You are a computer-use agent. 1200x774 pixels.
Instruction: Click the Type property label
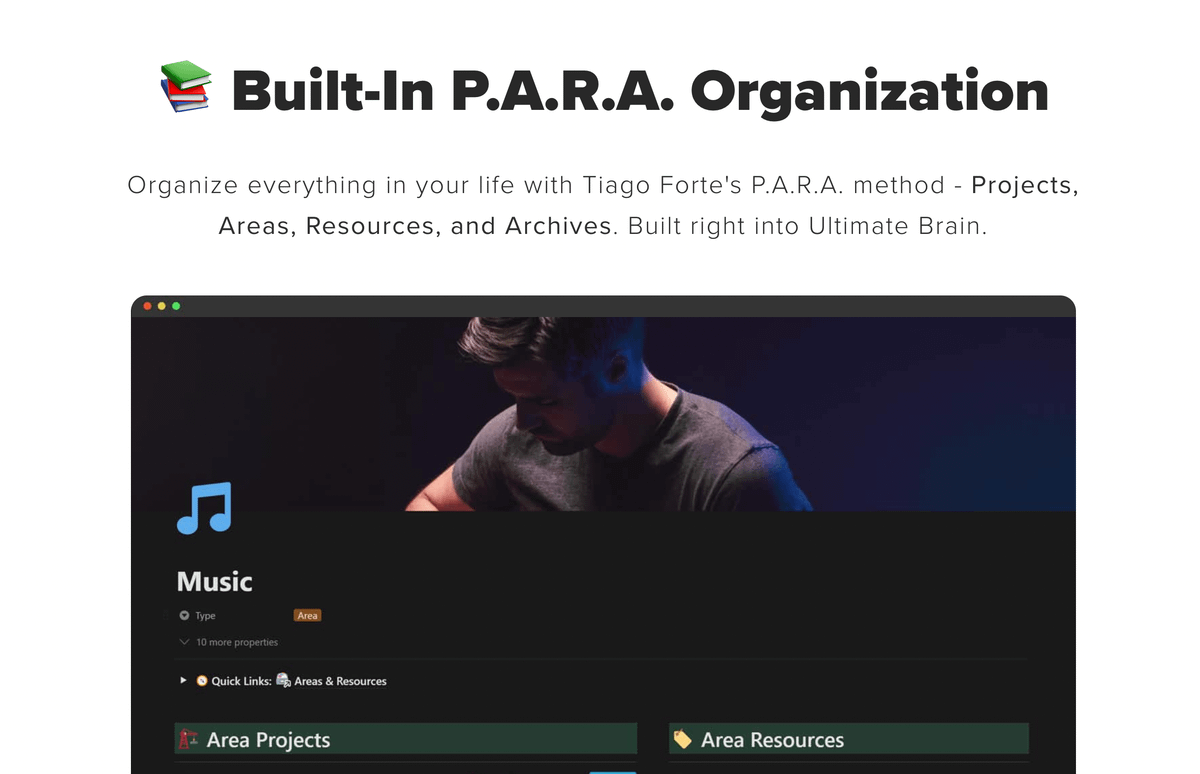pyautogui.click(x=205, y=616)
